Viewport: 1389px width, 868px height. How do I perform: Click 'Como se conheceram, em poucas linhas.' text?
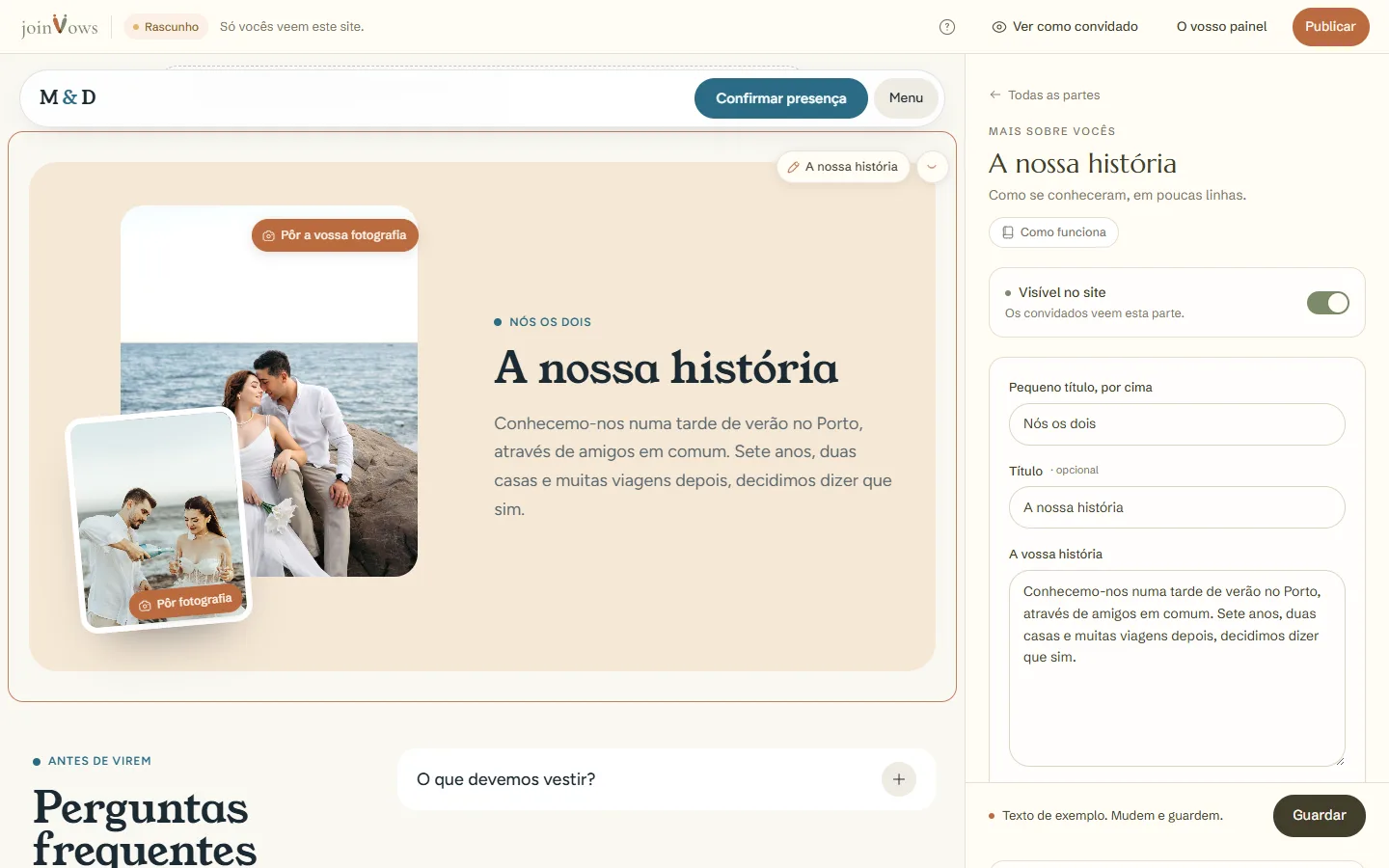pyautogui.click(x=1117, y=195)
